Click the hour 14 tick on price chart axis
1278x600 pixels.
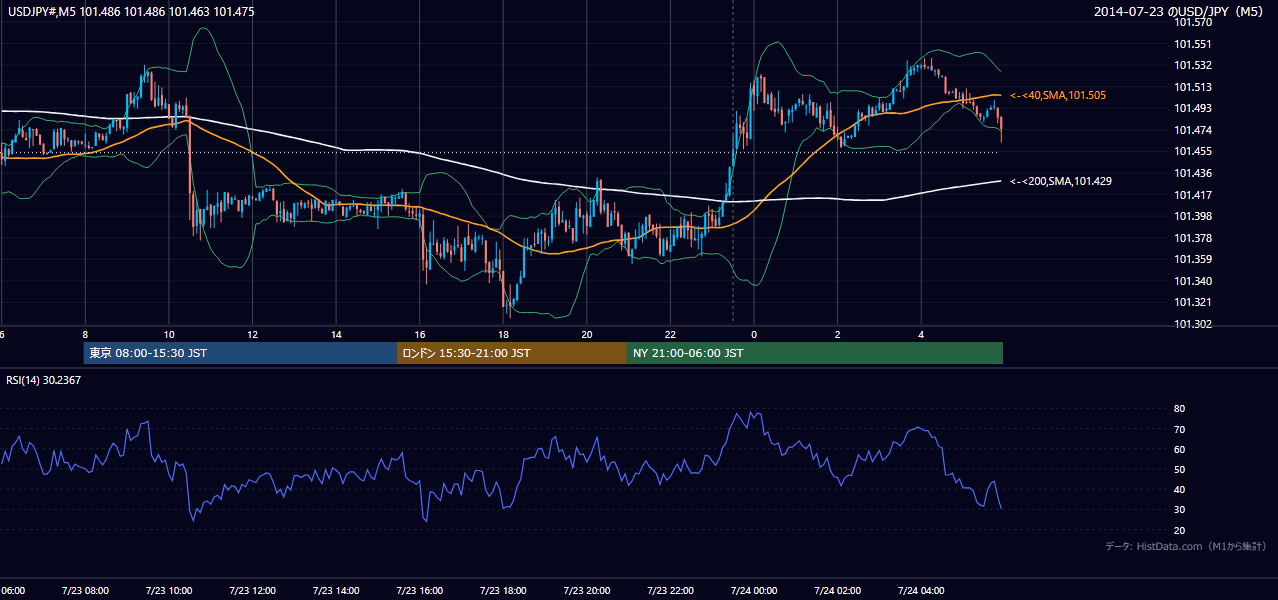[336, 335]
